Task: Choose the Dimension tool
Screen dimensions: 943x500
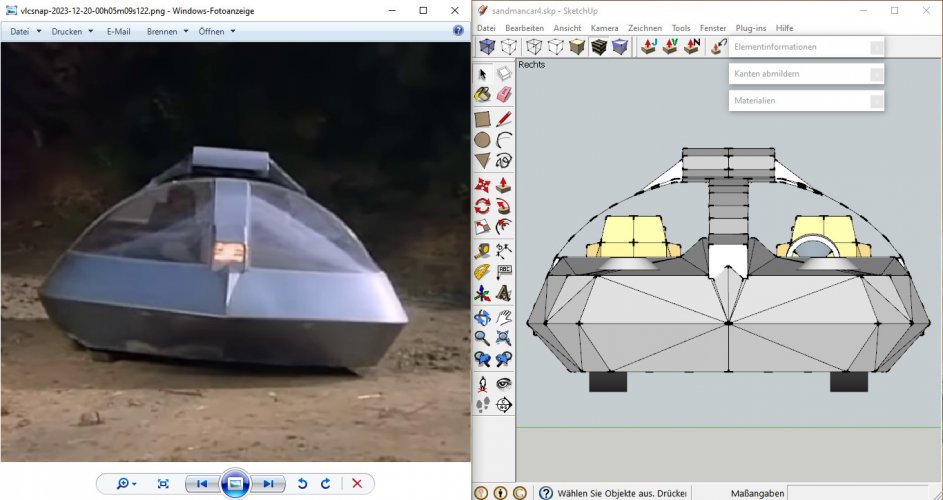Action: [503, 250]
